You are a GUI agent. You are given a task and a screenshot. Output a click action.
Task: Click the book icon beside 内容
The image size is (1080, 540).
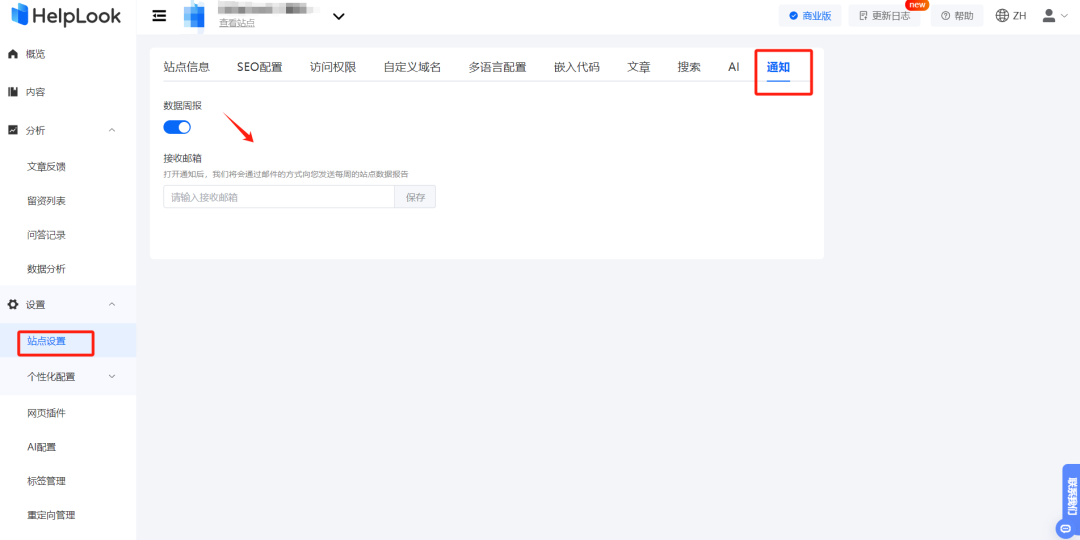click(x=12, y=92)
